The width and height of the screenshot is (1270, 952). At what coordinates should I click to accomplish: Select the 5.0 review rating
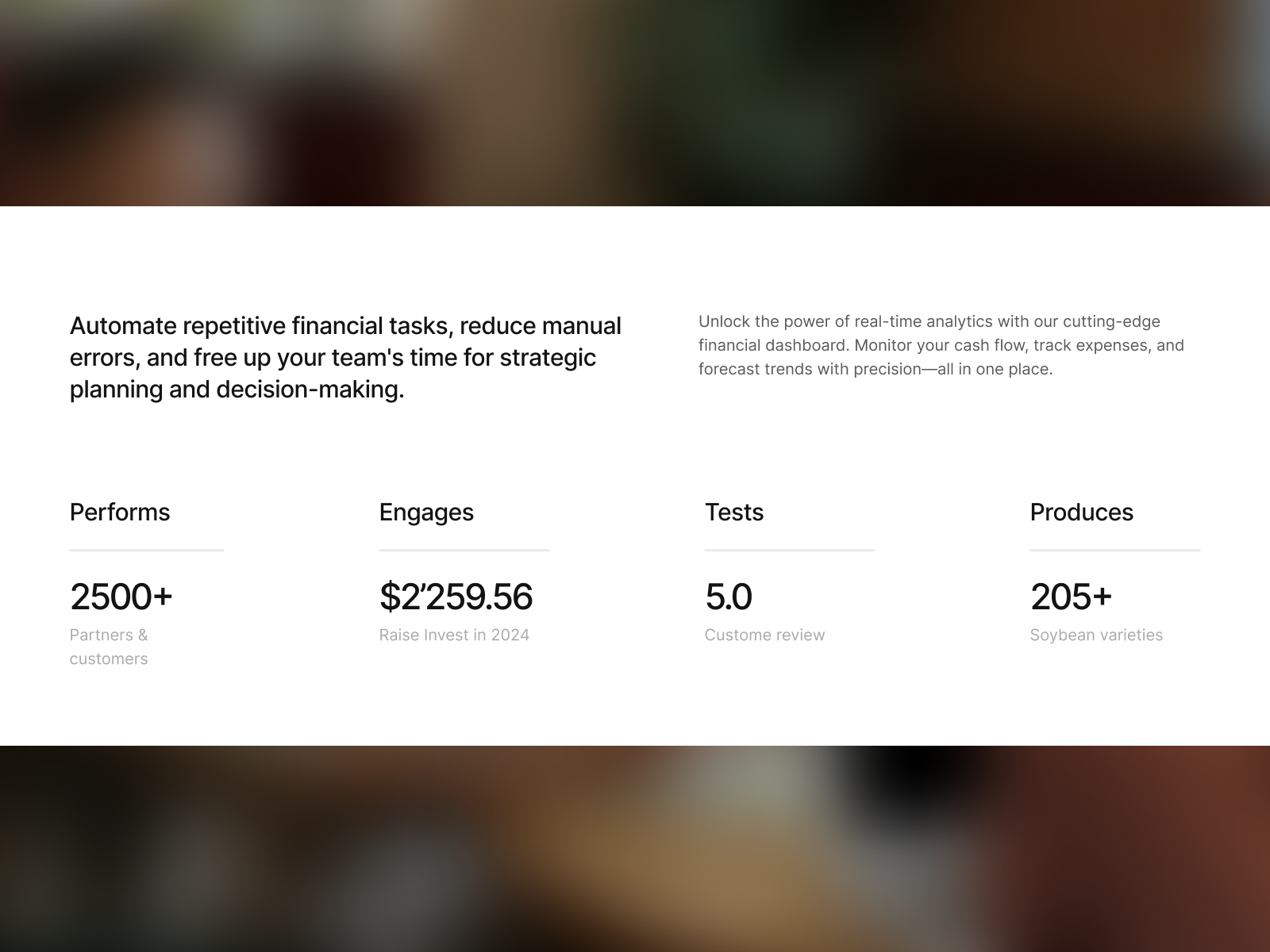729,597
